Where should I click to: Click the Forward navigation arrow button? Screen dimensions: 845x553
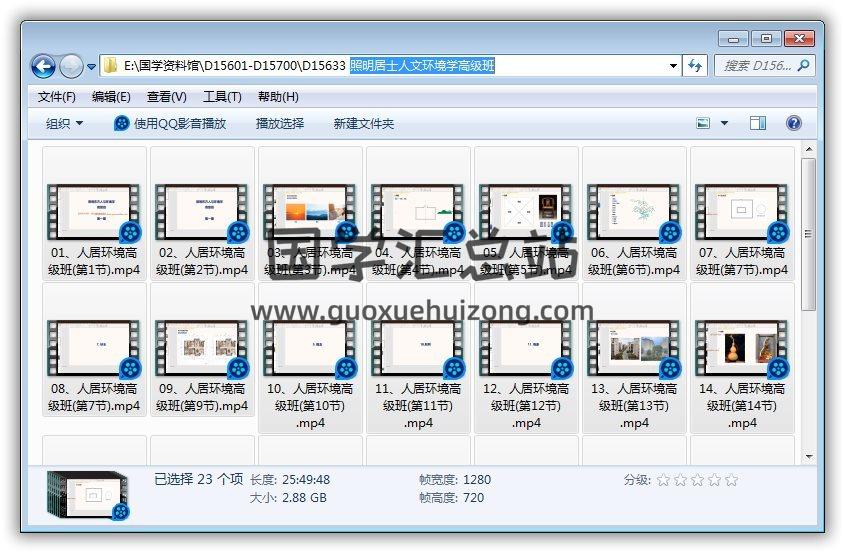71,66
